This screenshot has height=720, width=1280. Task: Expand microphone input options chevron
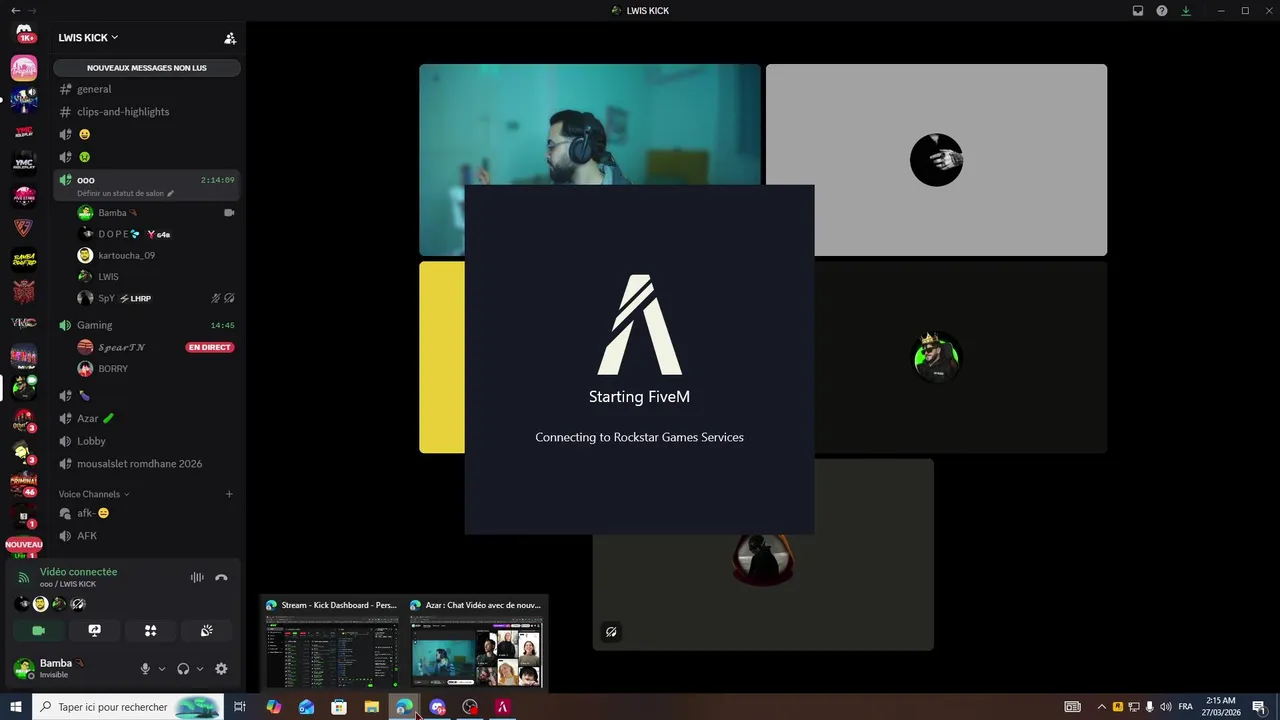coord(161,669)
